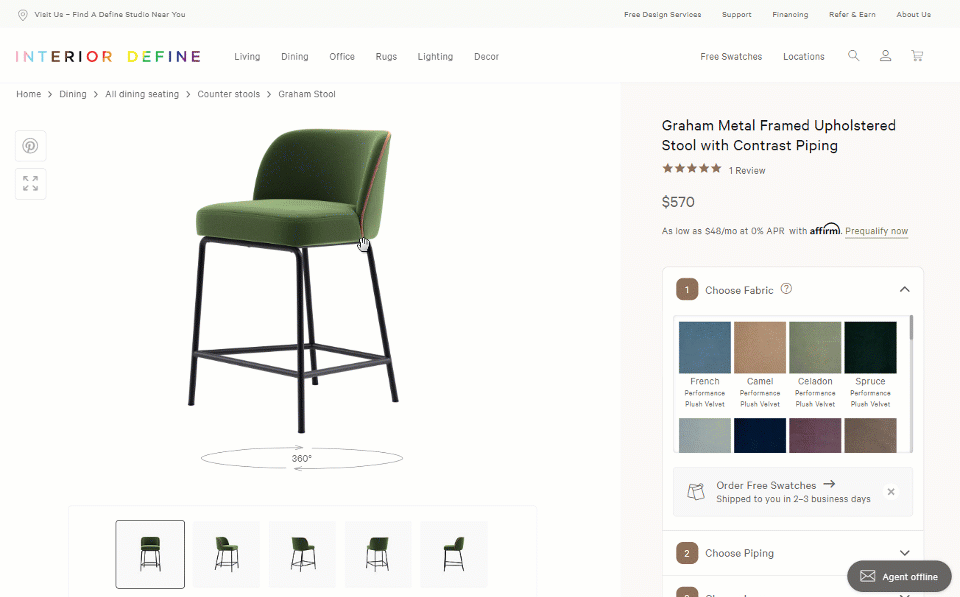
Task: Click the location pin icon
Action: click(x=23, y=15)
